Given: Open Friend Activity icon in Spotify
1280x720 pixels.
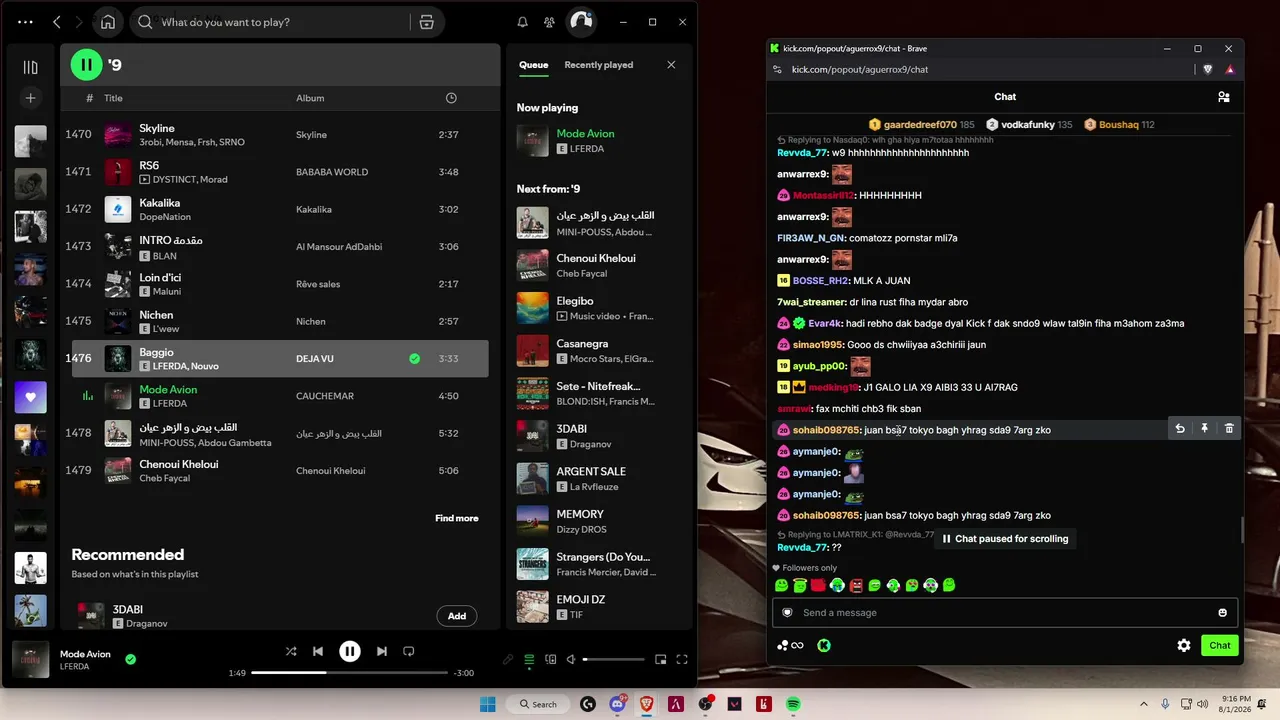Looking at the screenshot, I should [x=549, y=22].
